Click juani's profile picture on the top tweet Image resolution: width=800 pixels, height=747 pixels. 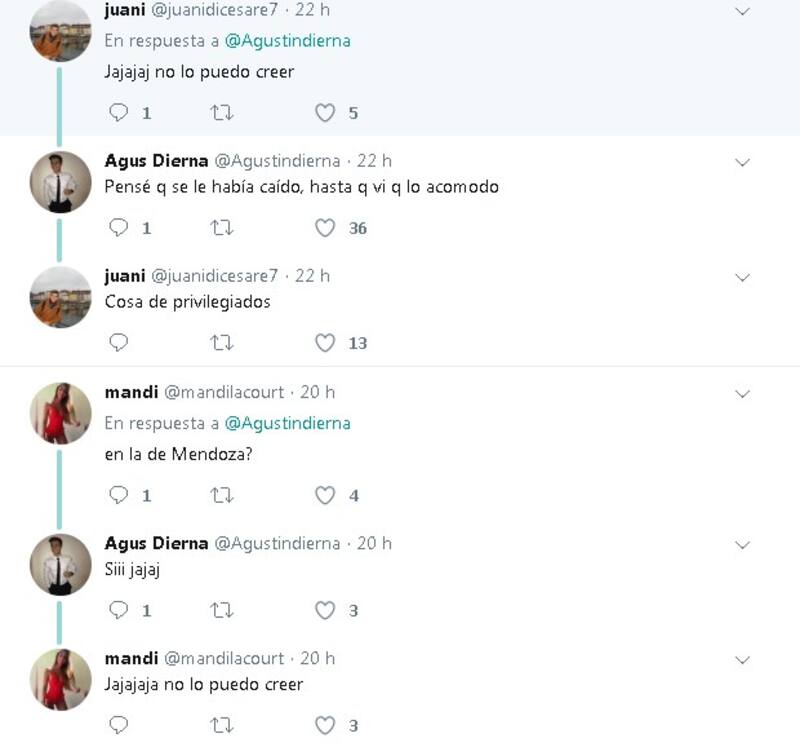[x=61, y=31]
